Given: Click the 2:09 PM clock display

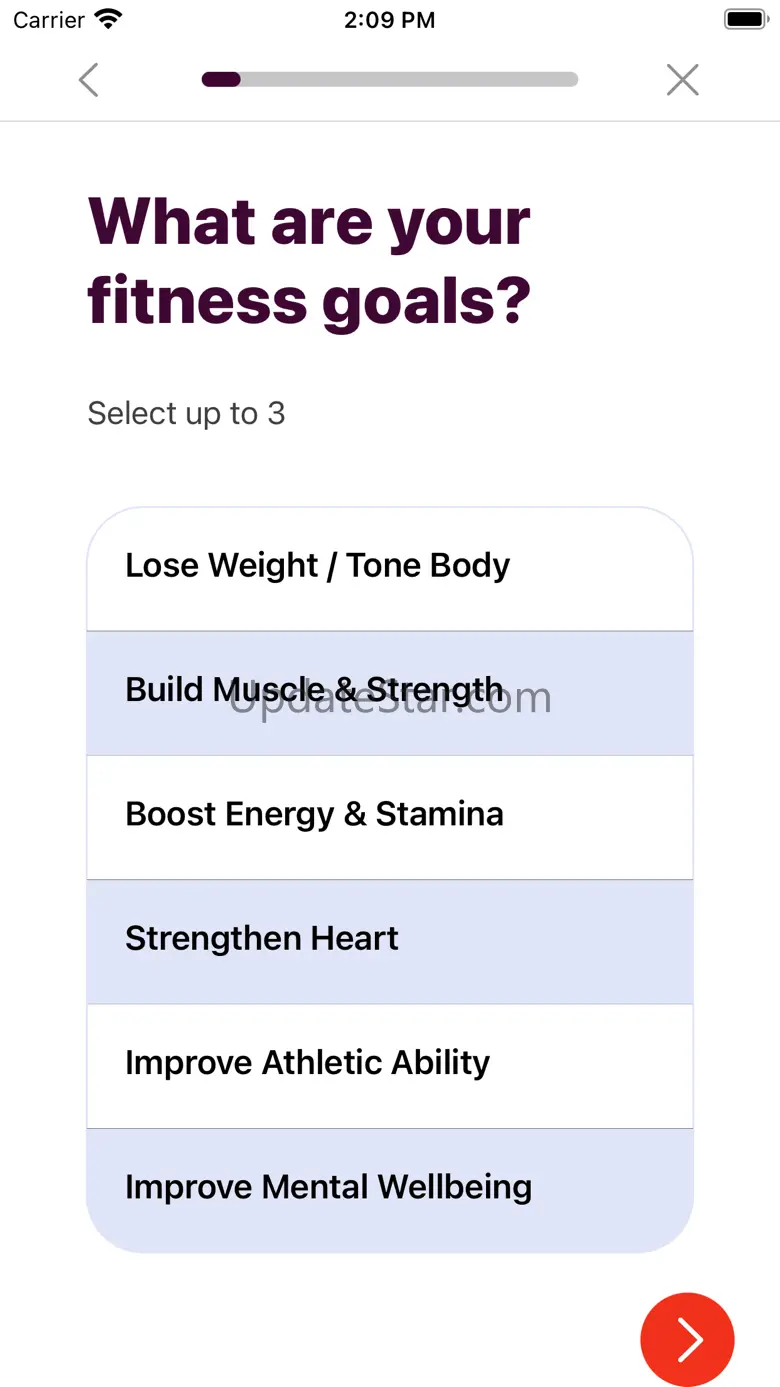Looking at the screenshot, I should 389,19.
